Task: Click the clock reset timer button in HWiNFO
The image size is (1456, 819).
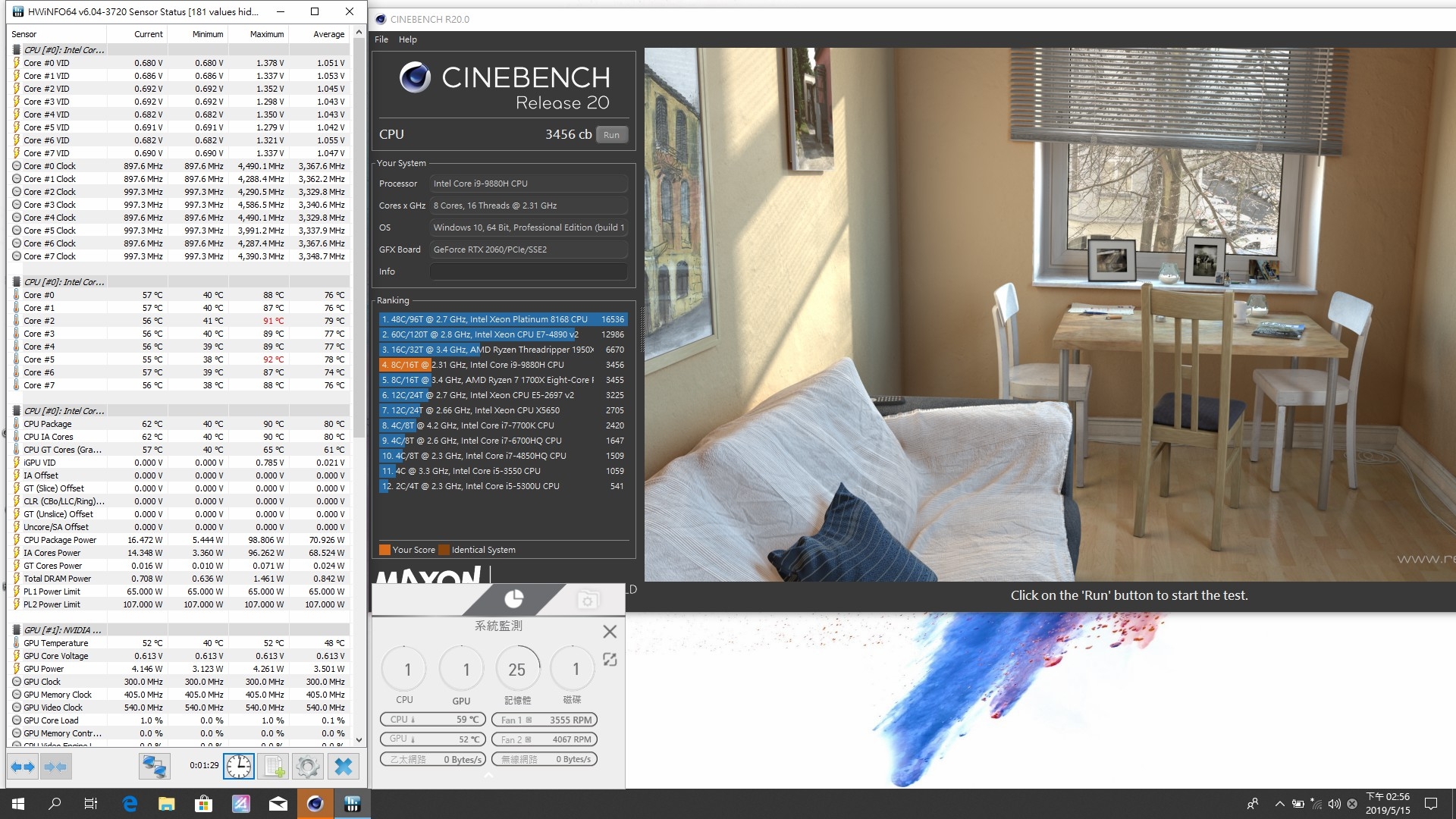Action: [239, 767]
